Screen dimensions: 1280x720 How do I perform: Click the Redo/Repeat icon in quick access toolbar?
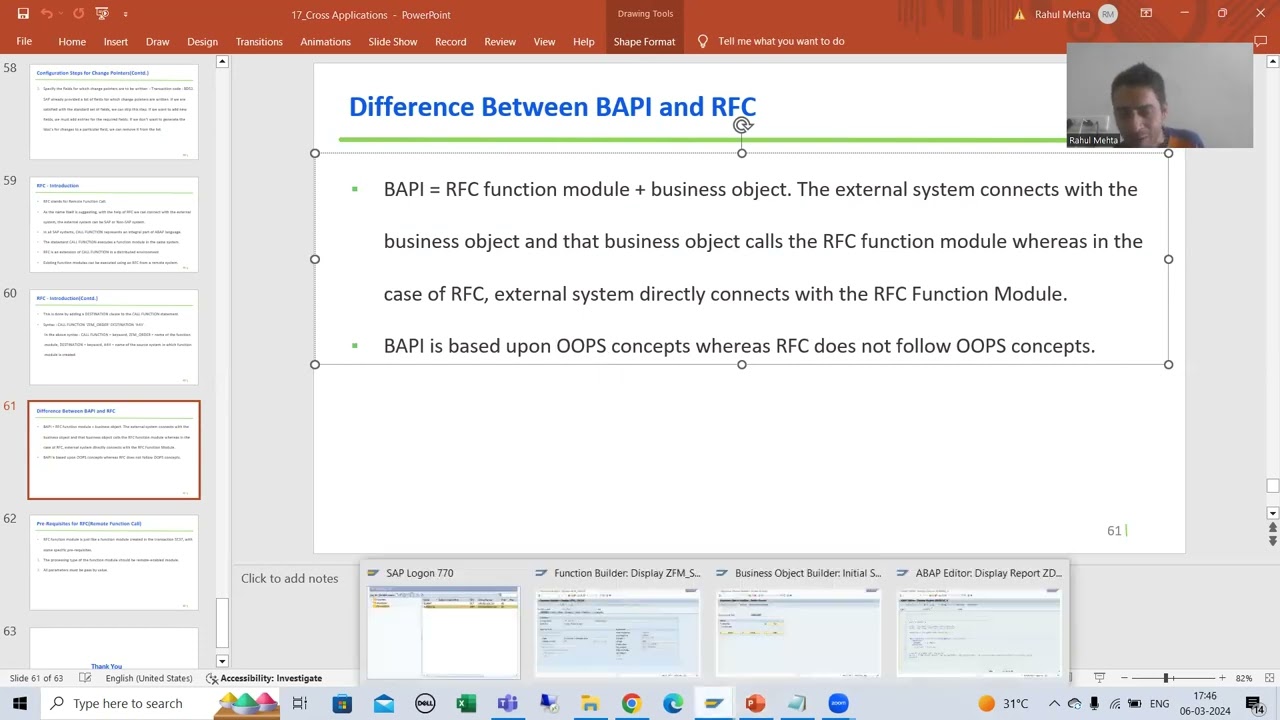pos(78,14)
